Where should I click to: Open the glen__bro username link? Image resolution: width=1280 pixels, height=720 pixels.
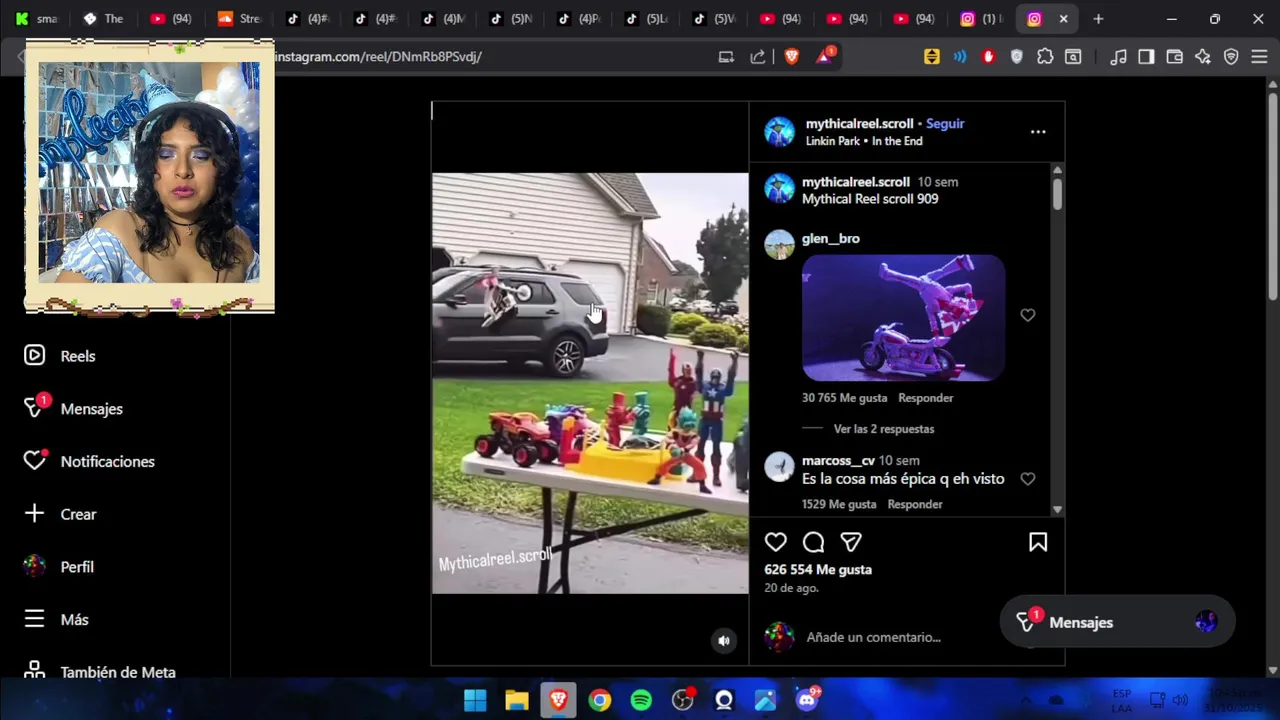831,238
